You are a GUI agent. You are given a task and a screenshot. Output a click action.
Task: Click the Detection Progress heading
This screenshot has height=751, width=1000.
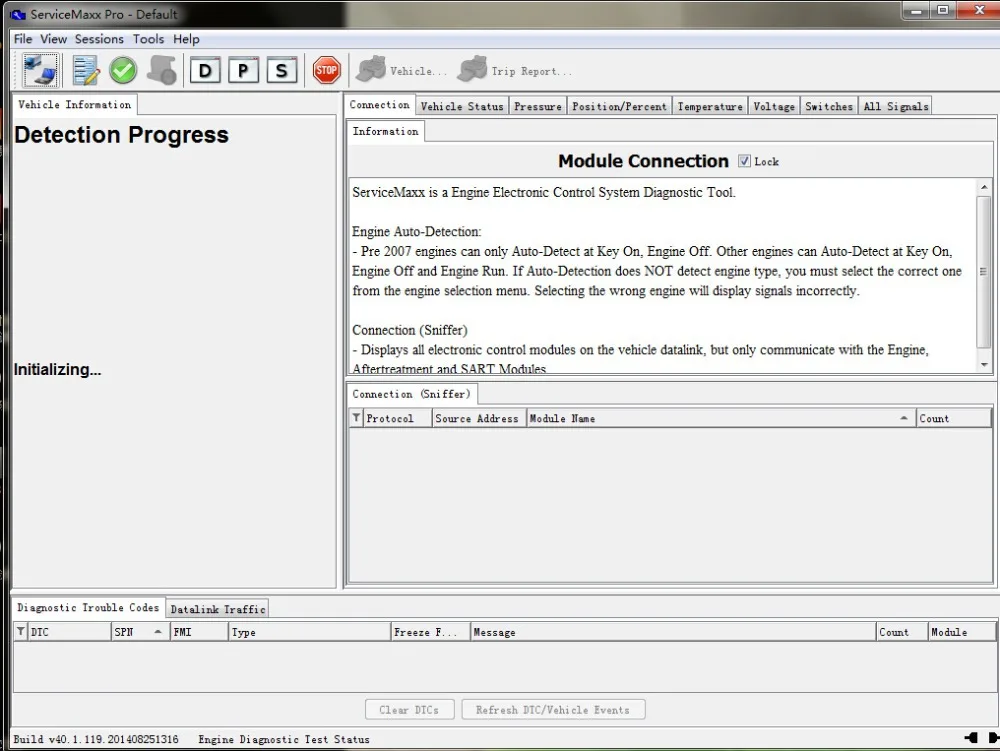click(x=121, y=135)
